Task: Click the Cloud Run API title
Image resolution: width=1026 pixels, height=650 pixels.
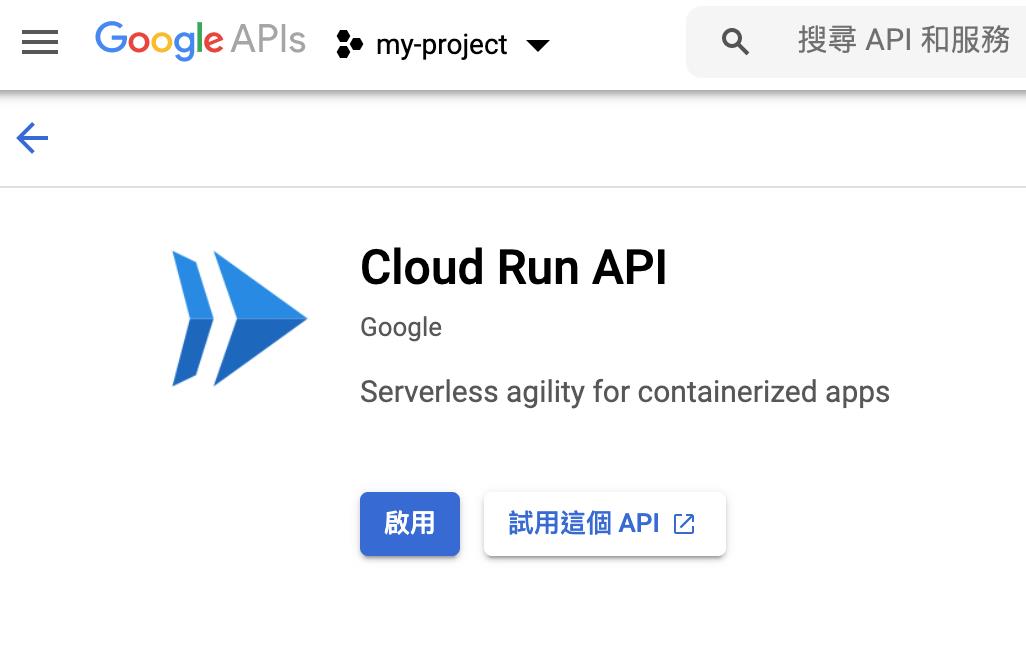Action: pos(513,267)
